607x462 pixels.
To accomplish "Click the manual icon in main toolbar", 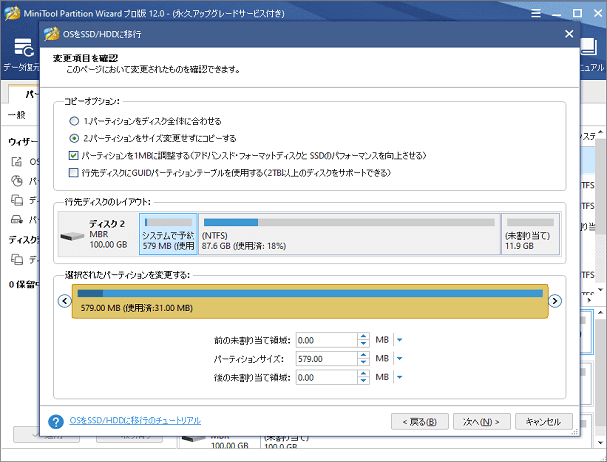I will (x=588, y=48).
